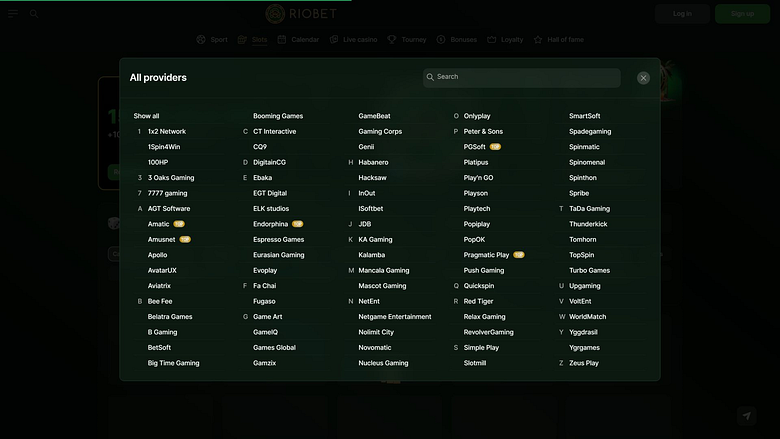Open the hamburger menu icon
The image size is (780, 439).
pyautogui.click(x=13, y=13)
